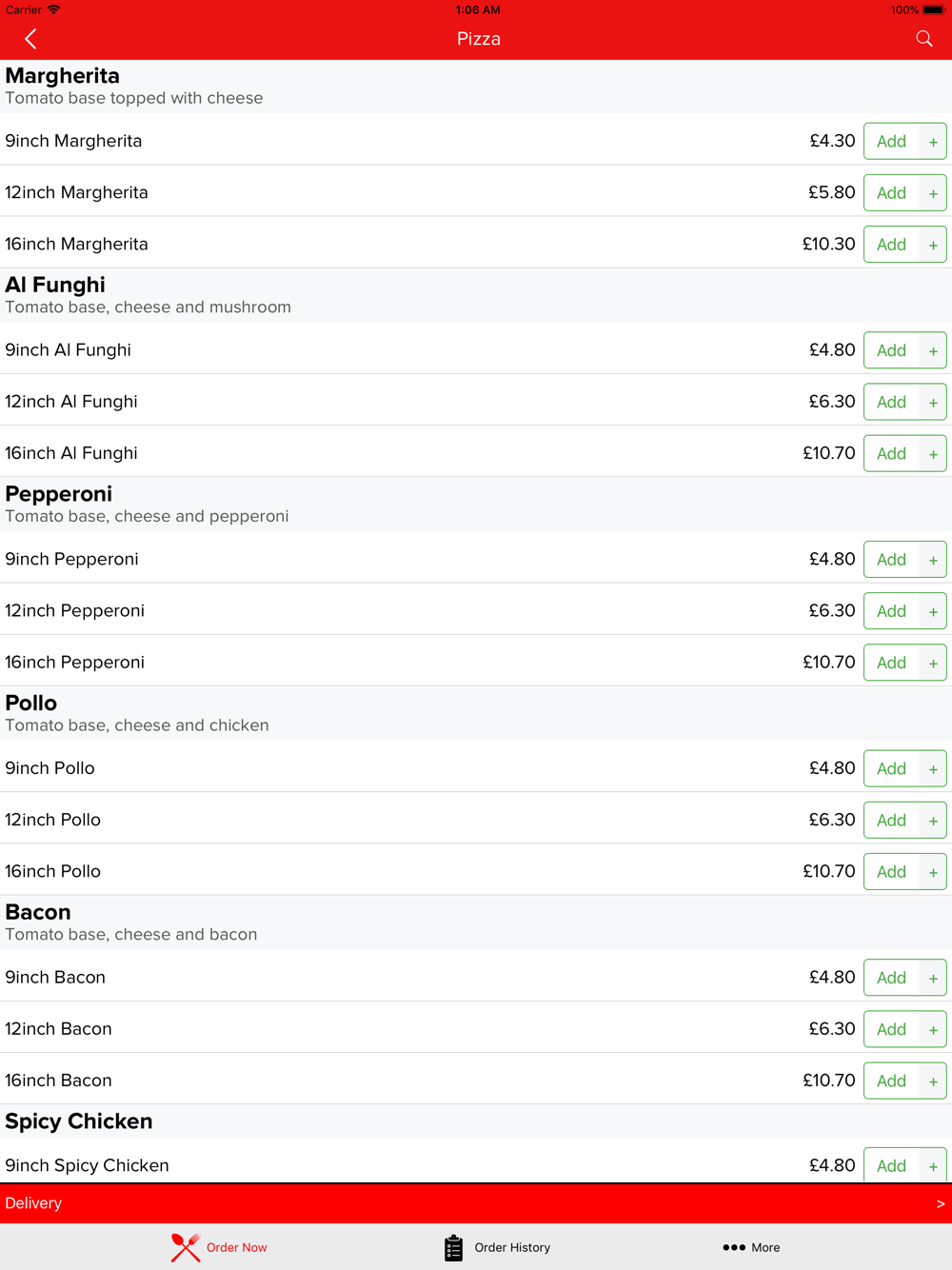The image size is (952, 1270).
Task: Add 16inch Pepperoni to order
Action: tap(892, 663)
